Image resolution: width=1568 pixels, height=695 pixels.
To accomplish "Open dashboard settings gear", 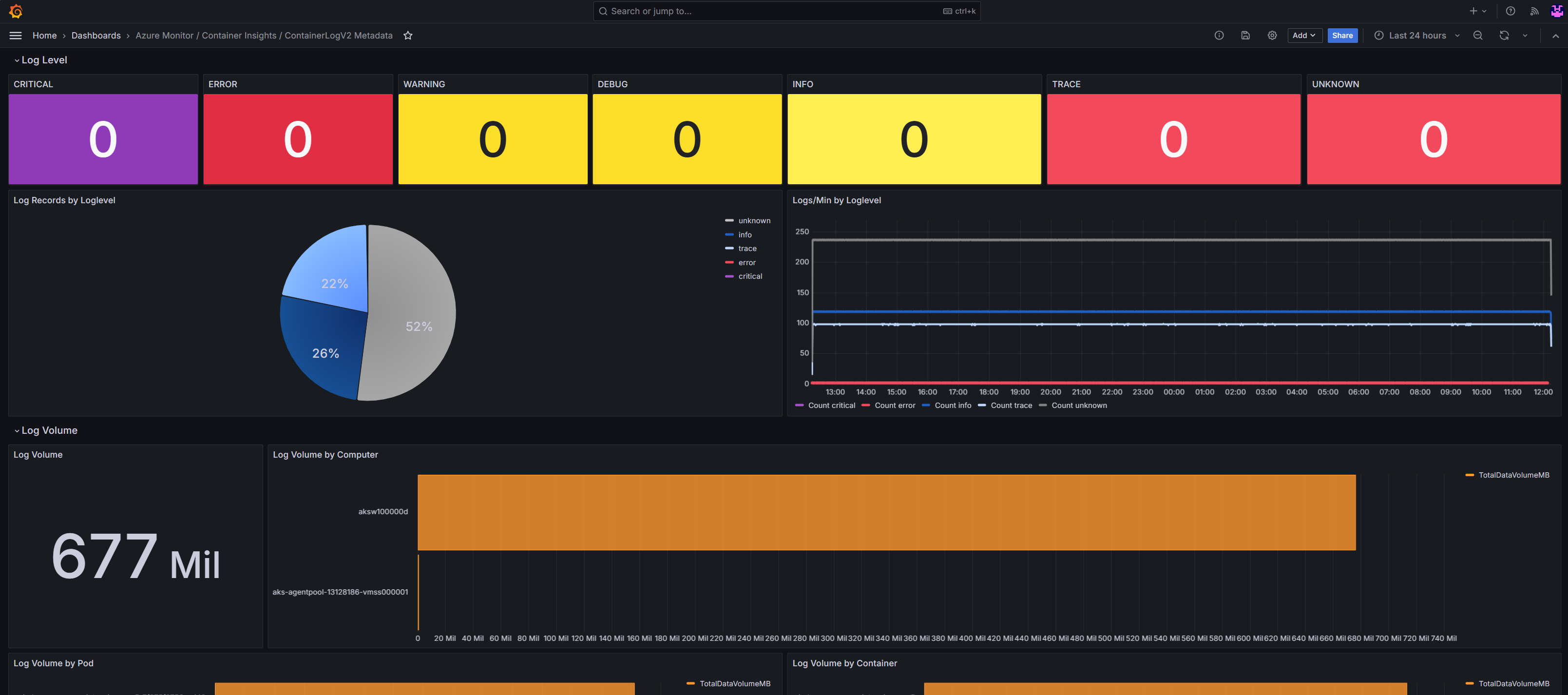I will [x=1272, y=35].
